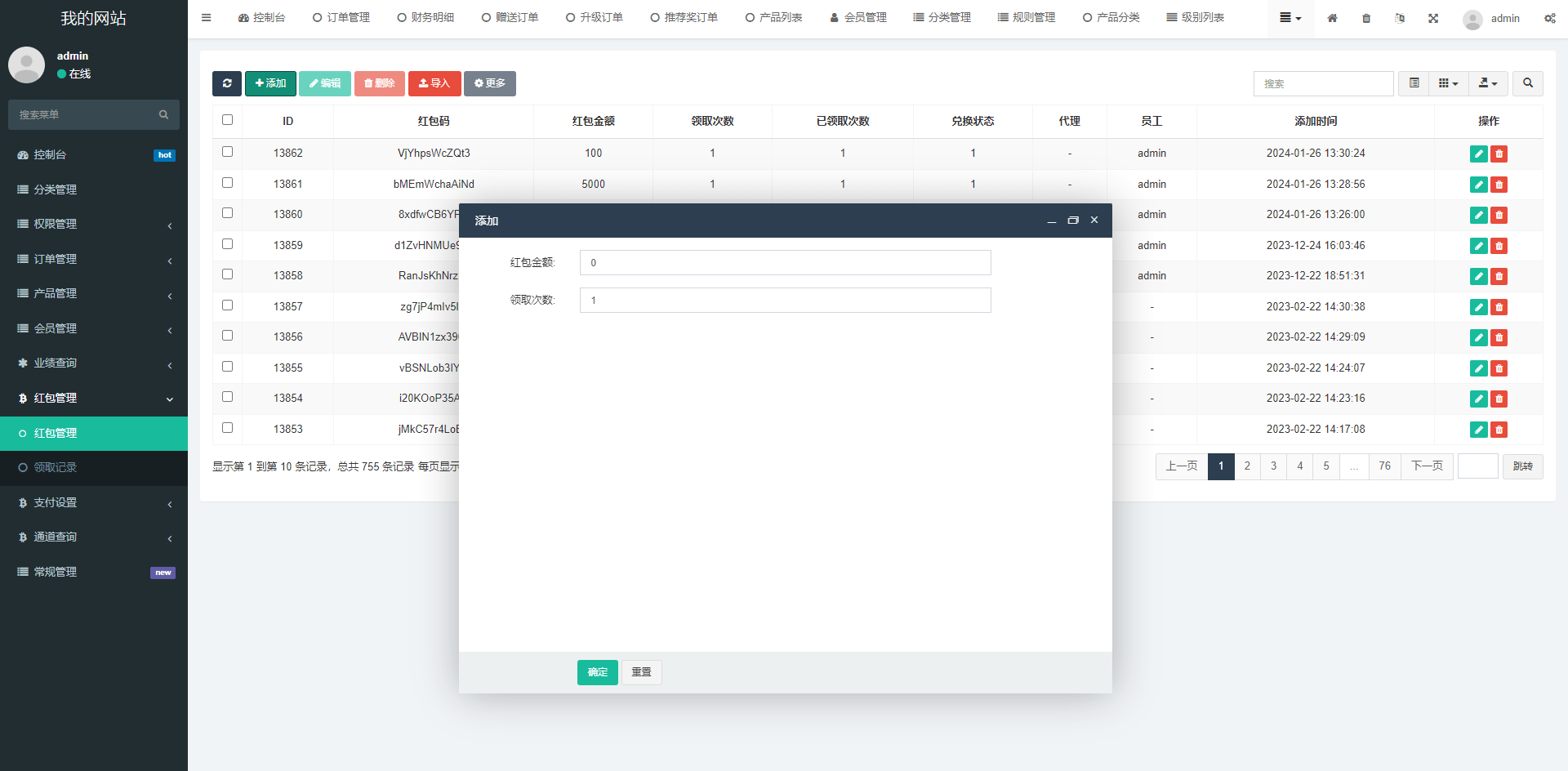This screenshot has width=1568, height=771.
Task: Click the settings gears icon at top right
Action: [x=1549, y=18]
